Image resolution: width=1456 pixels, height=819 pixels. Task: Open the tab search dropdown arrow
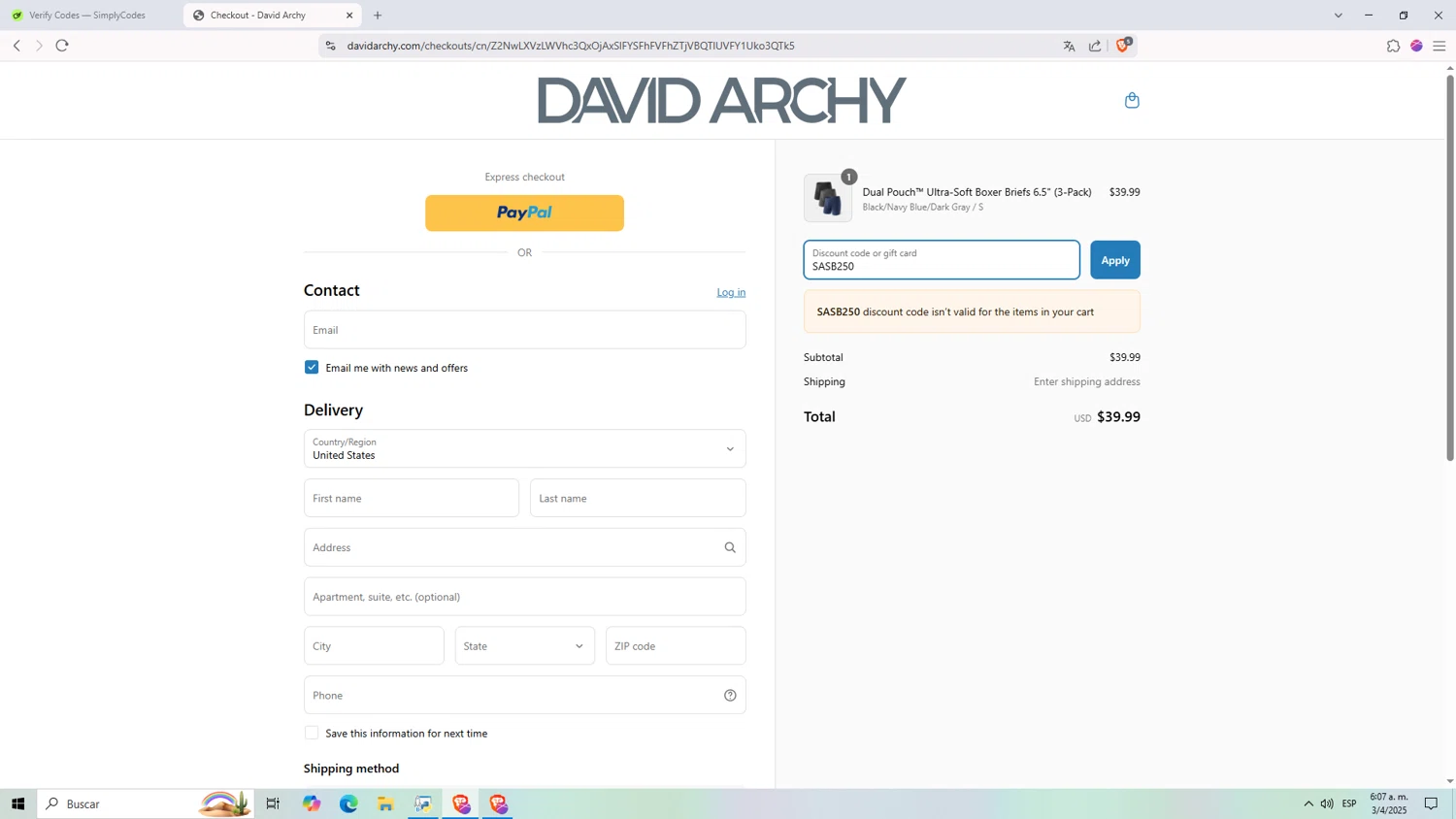1338,16
